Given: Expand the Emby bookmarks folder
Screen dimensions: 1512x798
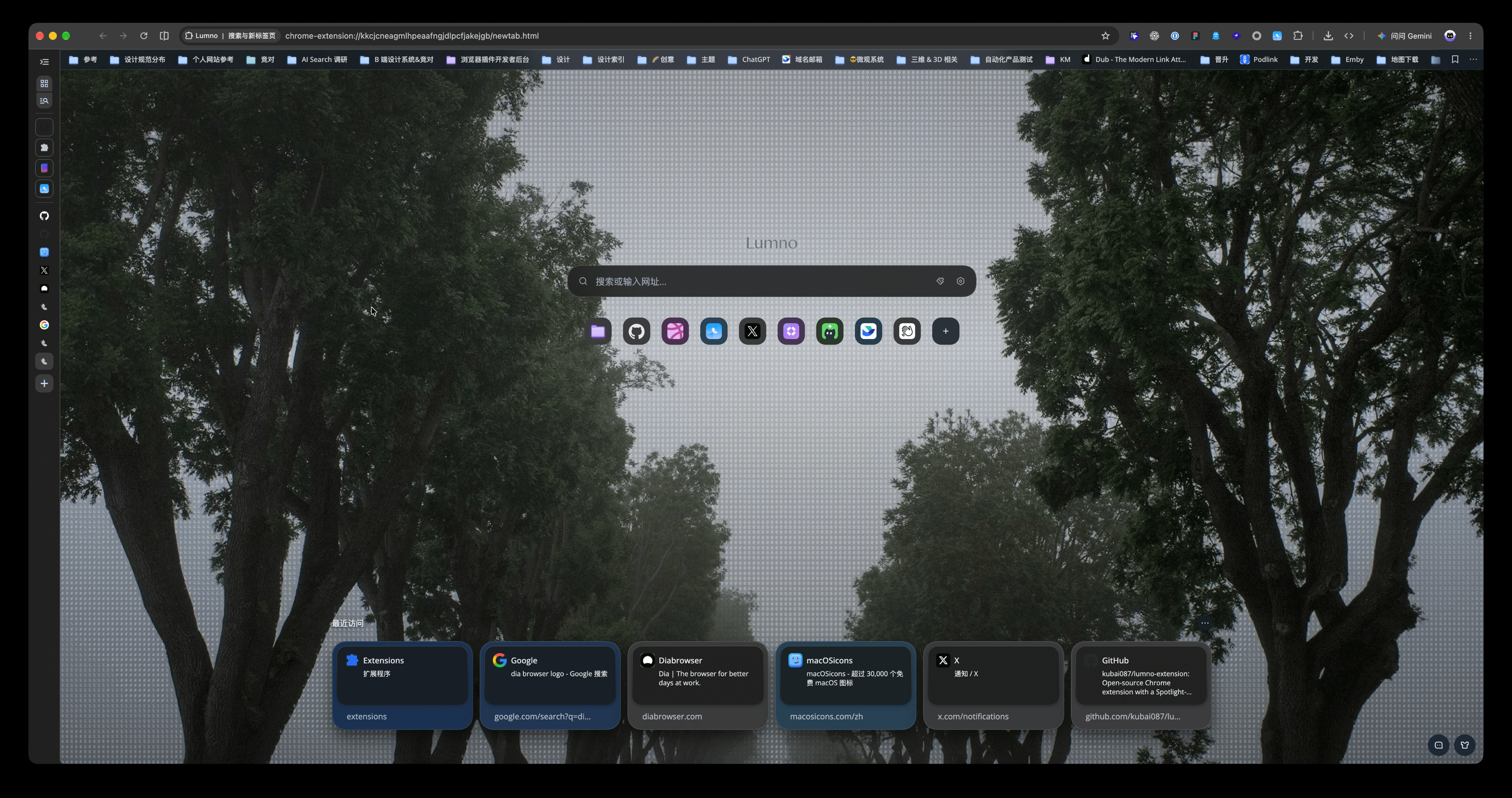Looking at the screenshot, I should click(x=1347, y=59).
